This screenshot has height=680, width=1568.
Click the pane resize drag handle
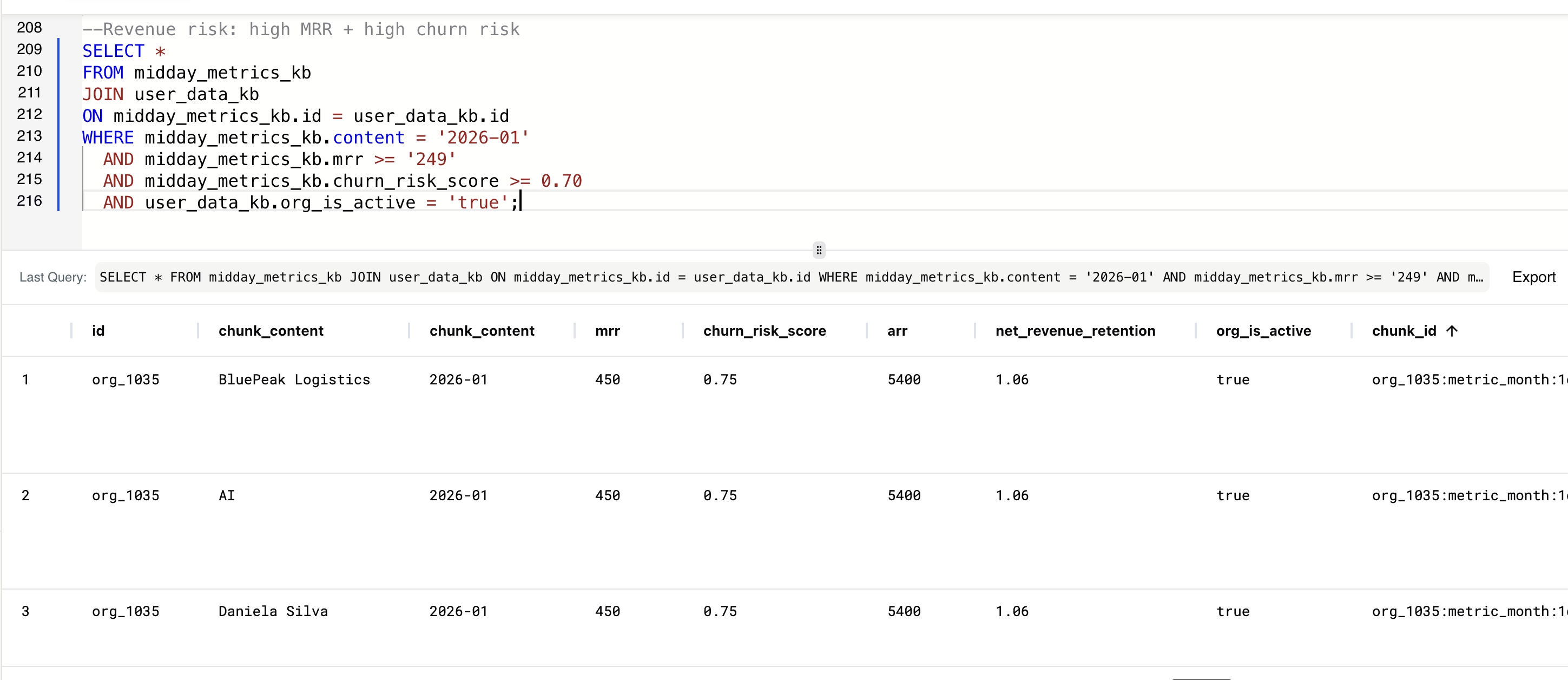click(819, 250)
